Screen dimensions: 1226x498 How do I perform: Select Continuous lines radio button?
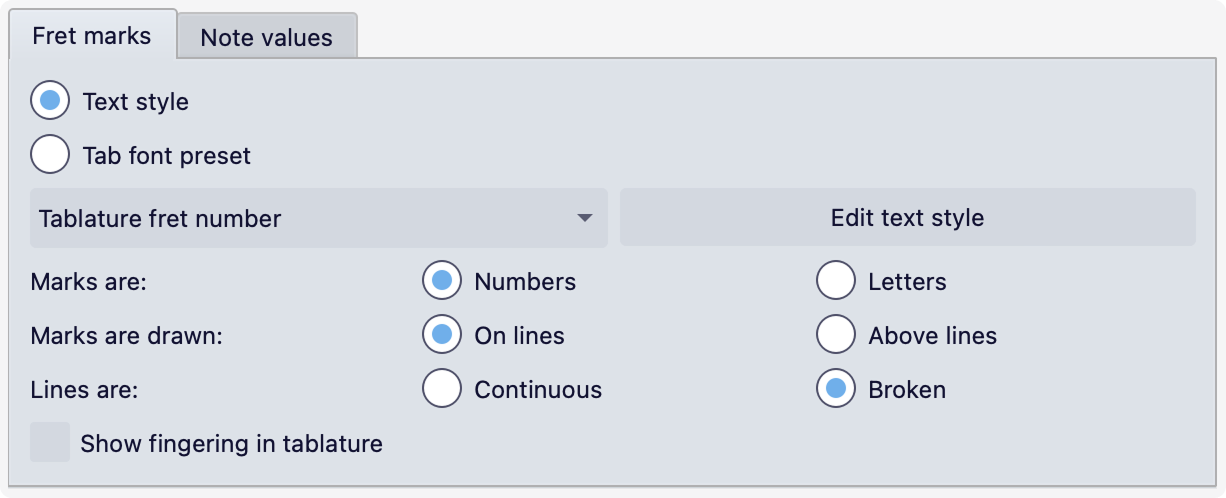coord(442,389)
